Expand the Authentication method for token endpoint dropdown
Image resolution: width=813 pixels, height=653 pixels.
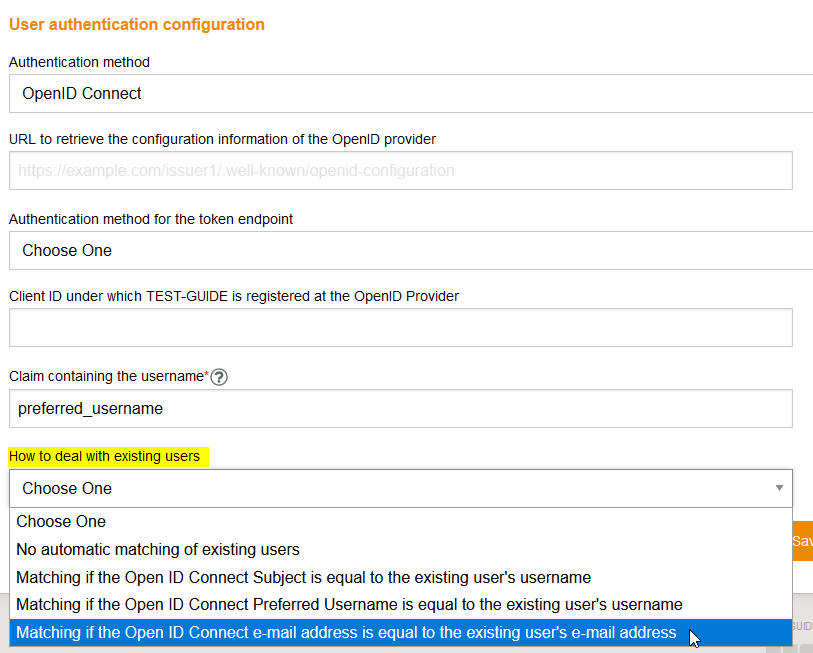[400, 250]
